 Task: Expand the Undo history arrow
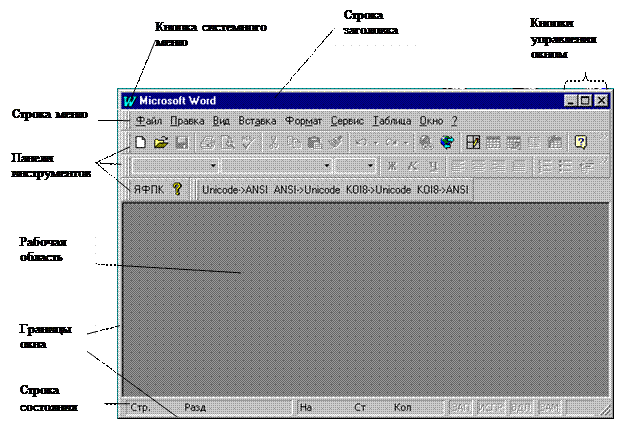[376, 142]
